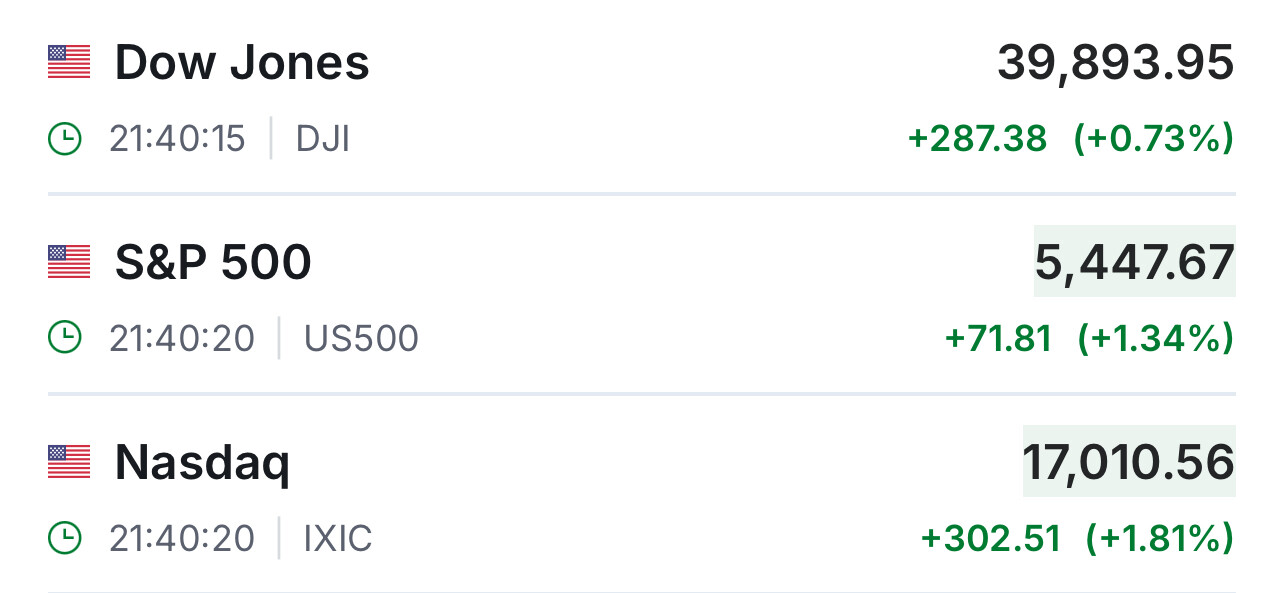
Task: Click the US flag beside Nasdaq
Action: tap(69, 461)
